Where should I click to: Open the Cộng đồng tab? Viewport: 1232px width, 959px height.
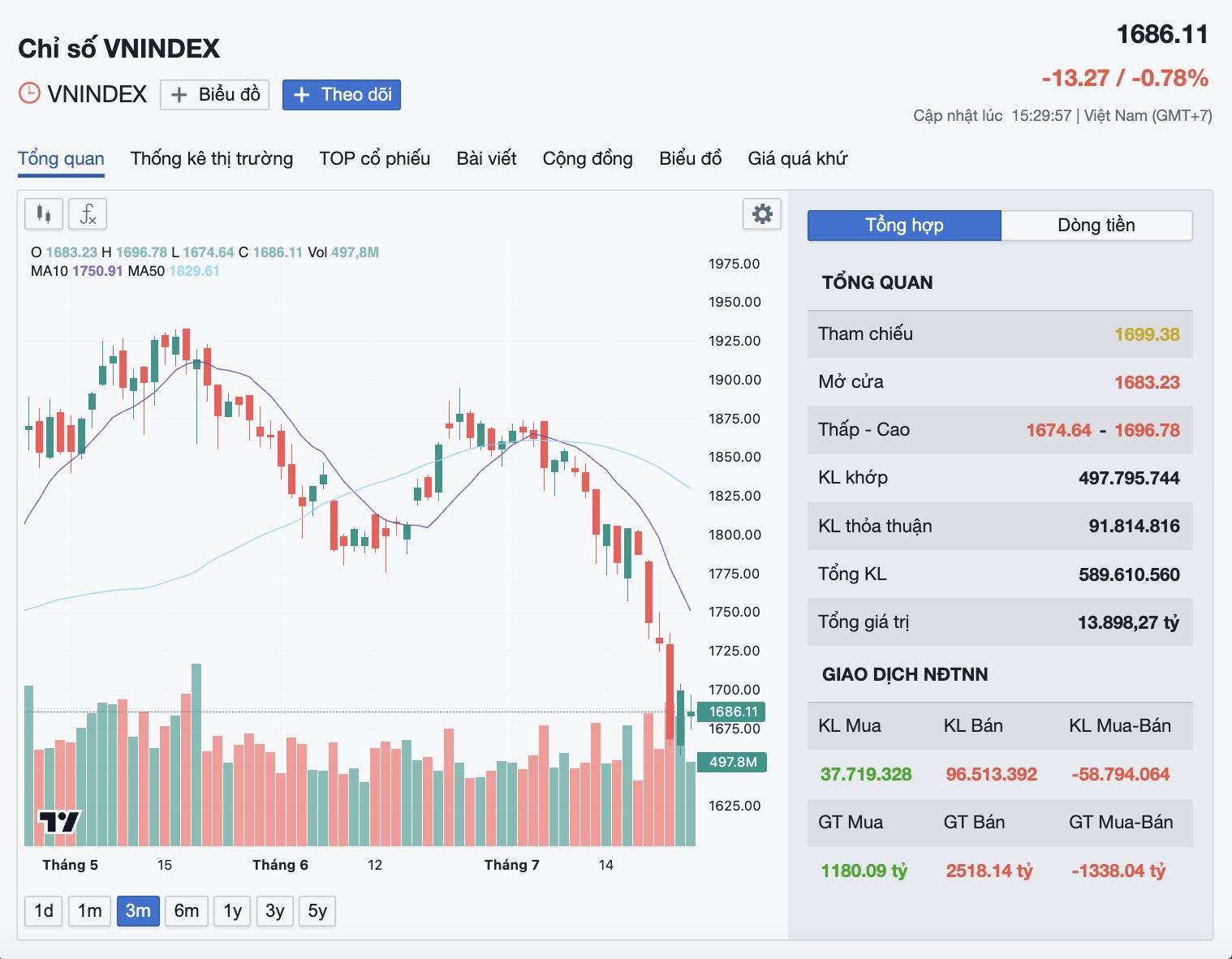(x=588, y=158)
